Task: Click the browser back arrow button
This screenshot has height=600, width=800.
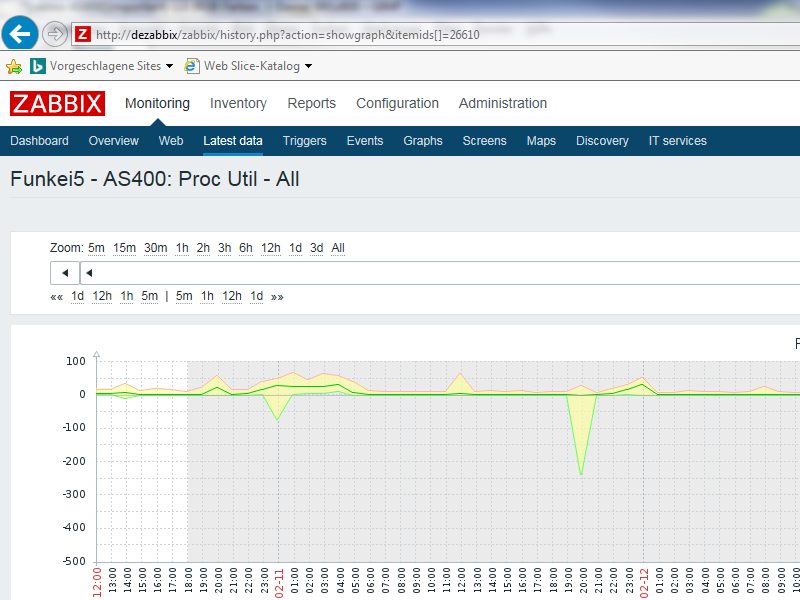Action: tap(19, 34)
